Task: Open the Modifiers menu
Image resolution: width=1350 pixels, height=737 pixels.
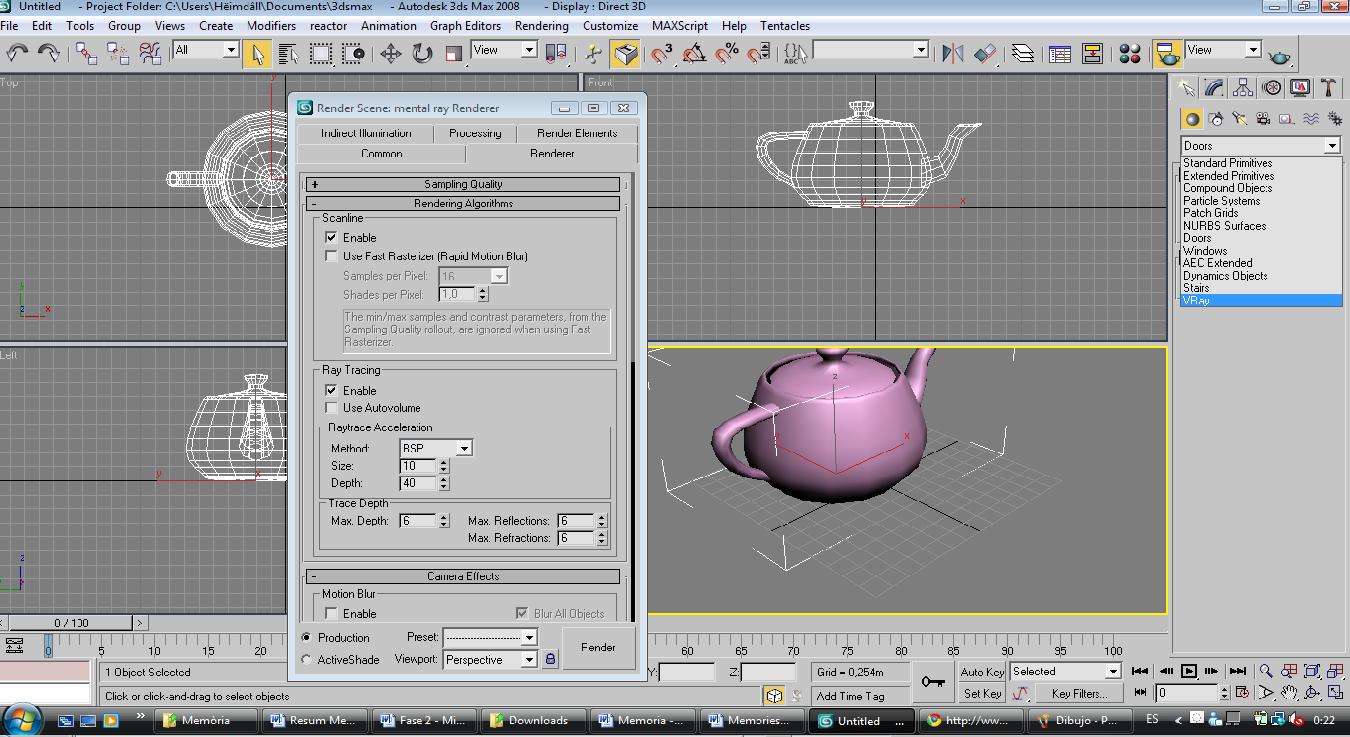Action: [271, 26]
